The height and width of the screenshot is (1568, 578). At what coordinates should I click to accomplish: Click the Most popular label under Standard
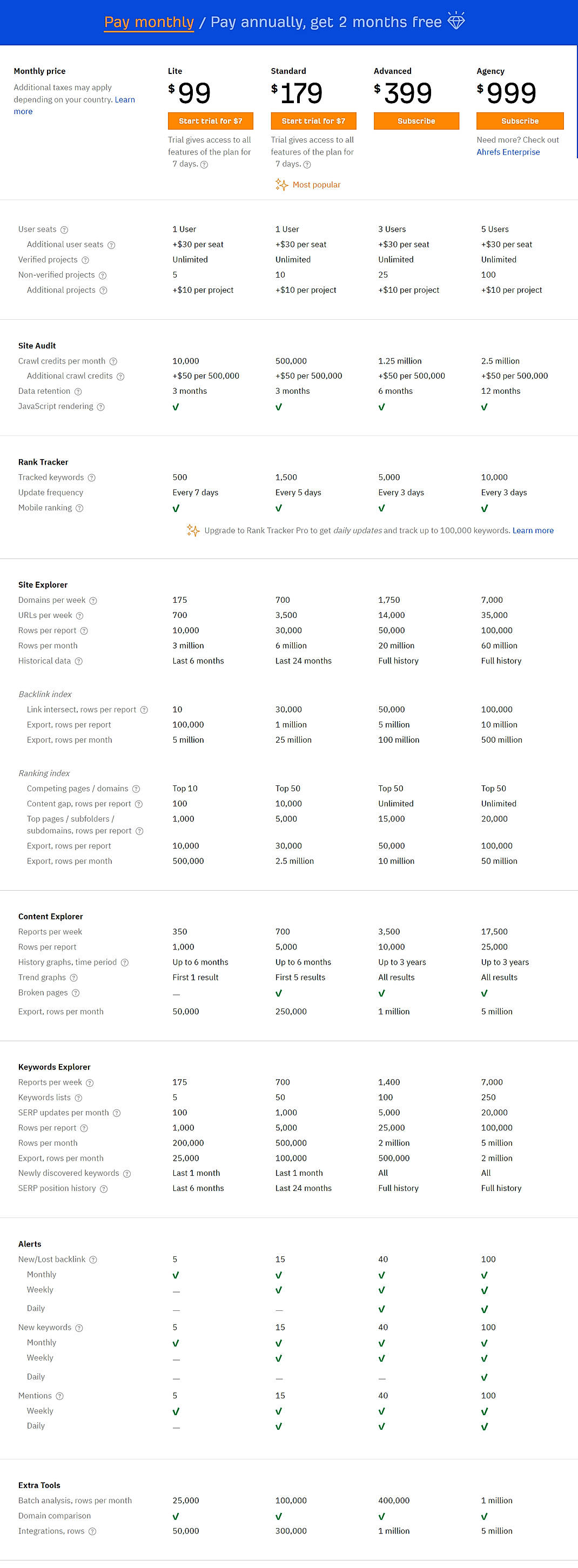point(316,185)
